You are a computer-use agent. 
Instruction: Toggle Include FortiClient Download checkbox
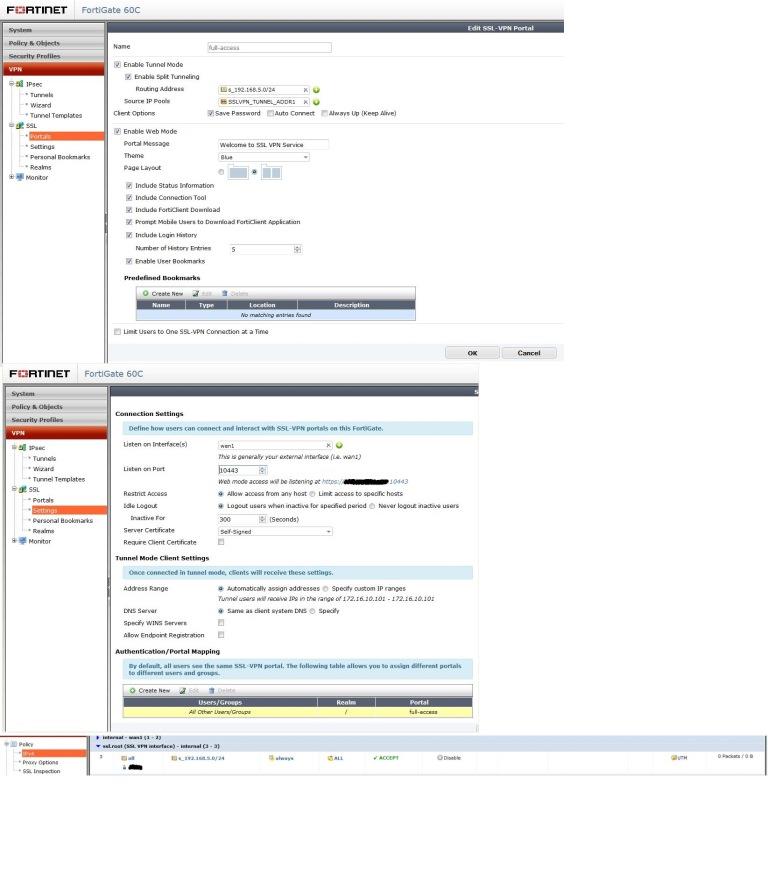click(x=129, y=210)
